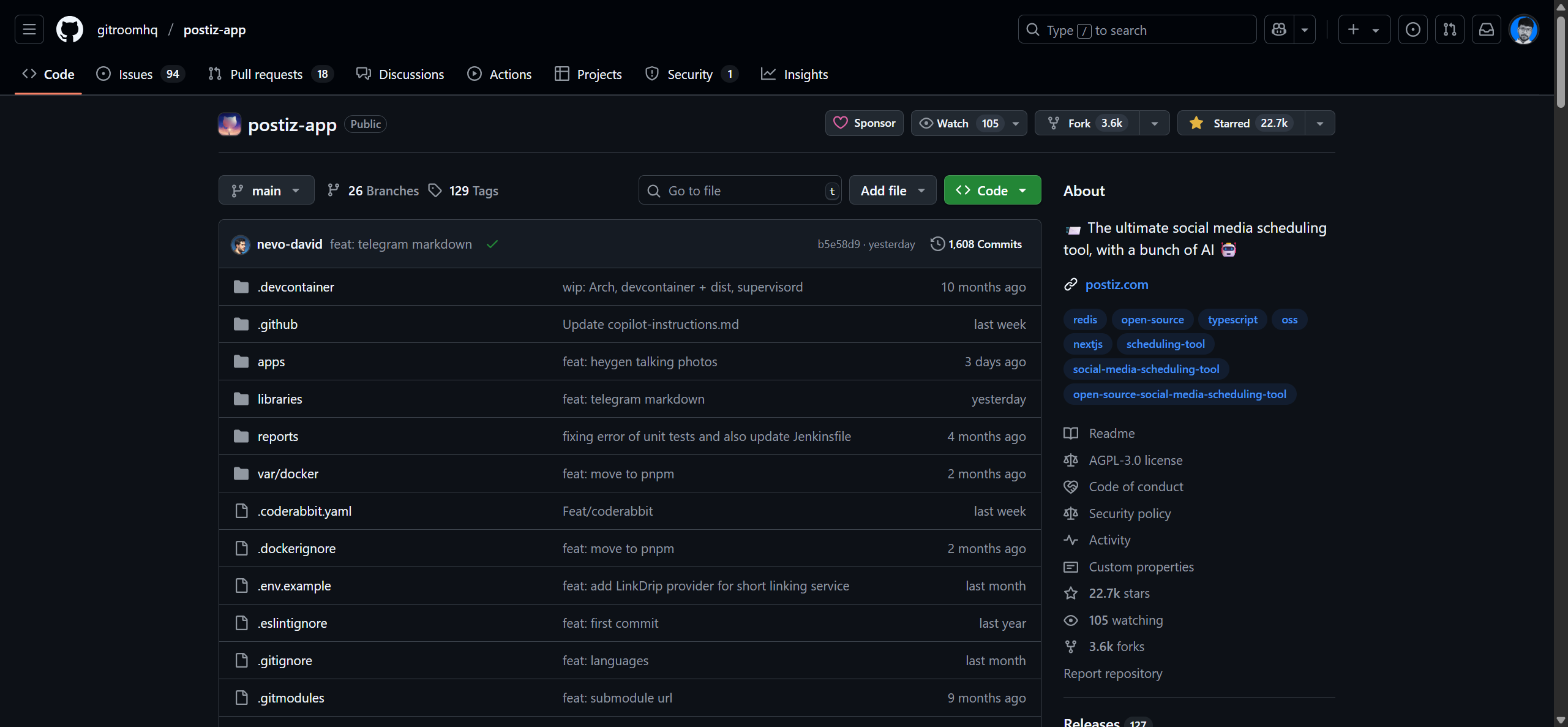Click the Go to file search field

click(740, 190)
